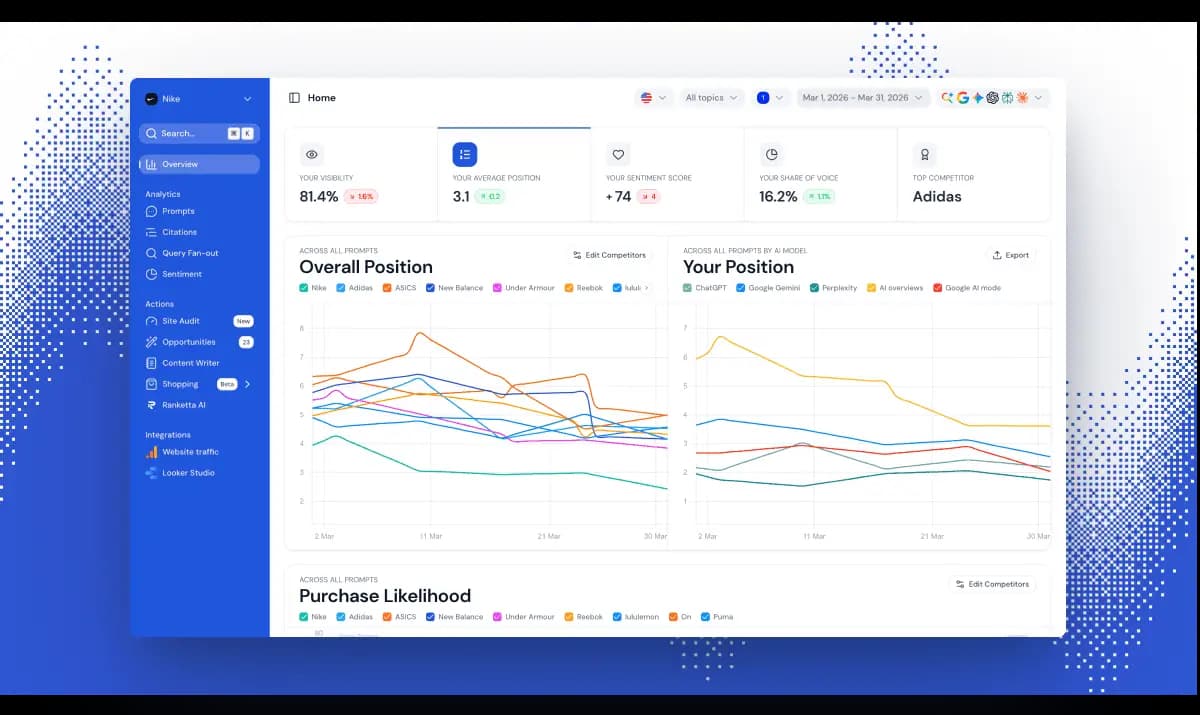Click the Prompts chat bubble icon

[151, 211]
